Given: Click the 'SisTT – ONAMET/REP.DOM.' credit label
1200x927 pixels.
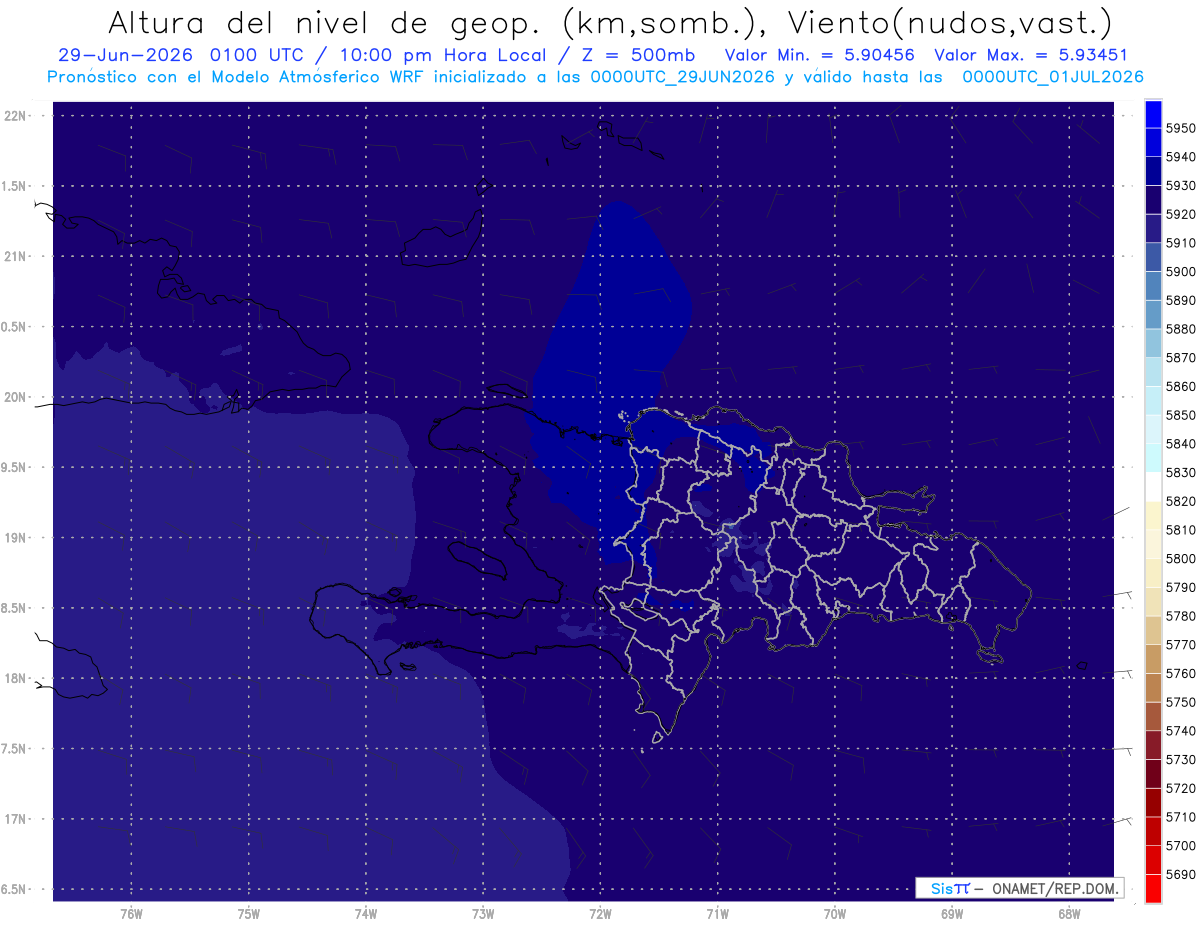Looking at the screenshot, I should point(1019,888).
